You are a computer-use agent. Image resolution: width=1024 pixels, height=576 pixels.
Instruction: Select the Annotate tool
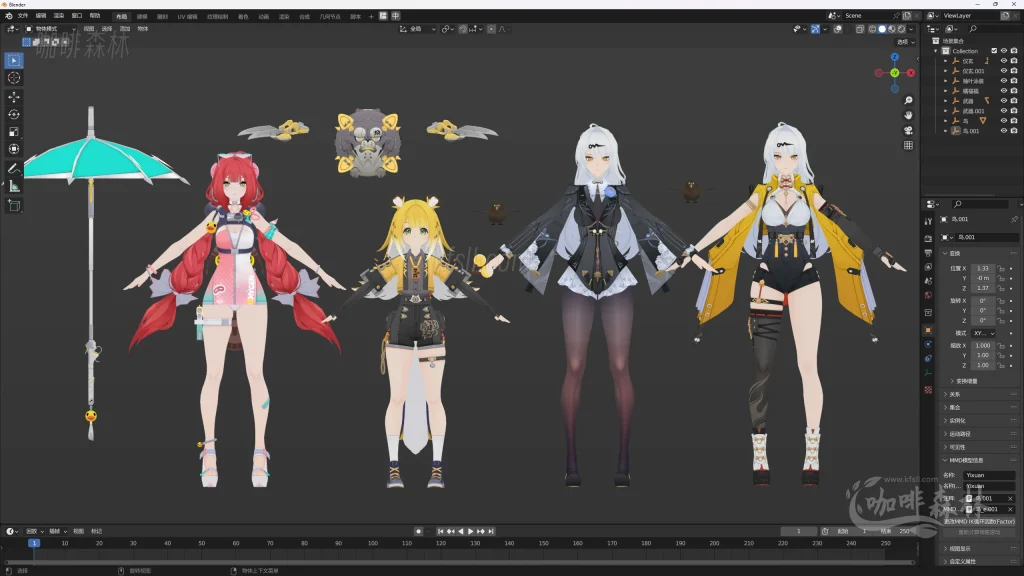[14, 168]
